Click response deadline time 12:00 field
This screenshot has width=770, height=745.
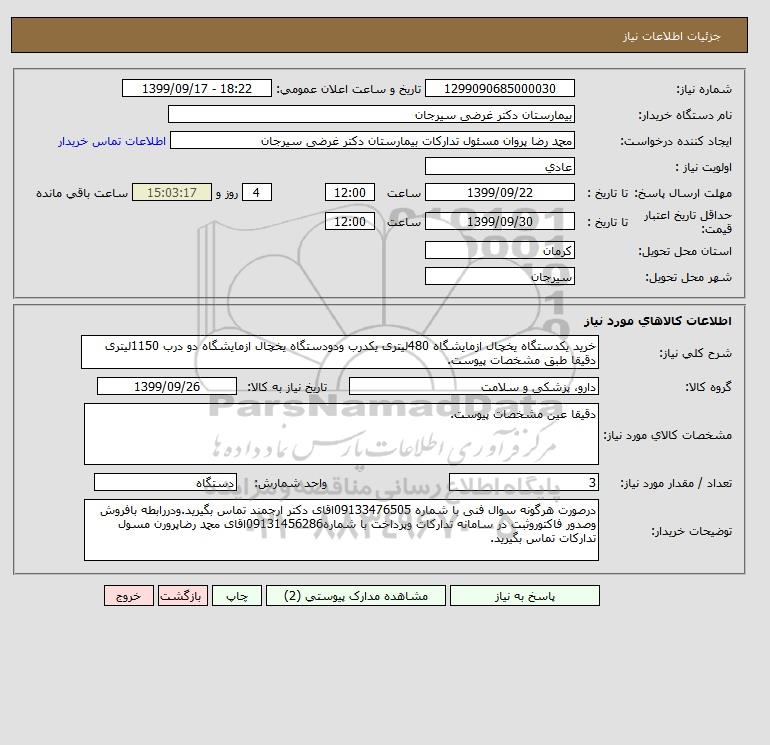tap(350, 193)
